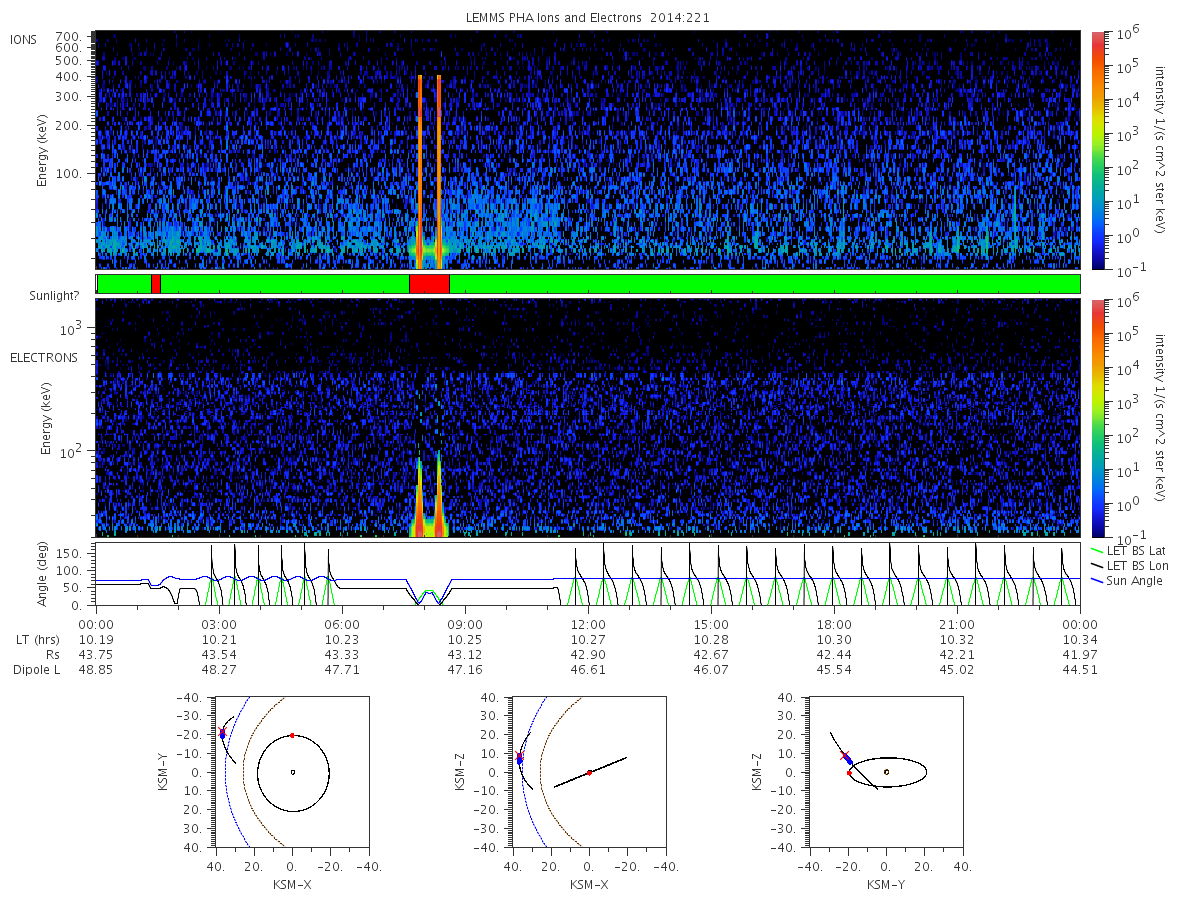1200x900 pixels.
Task: Open the KSM-X versus KSM-Y orbit plot
Action: coord(293,772)
